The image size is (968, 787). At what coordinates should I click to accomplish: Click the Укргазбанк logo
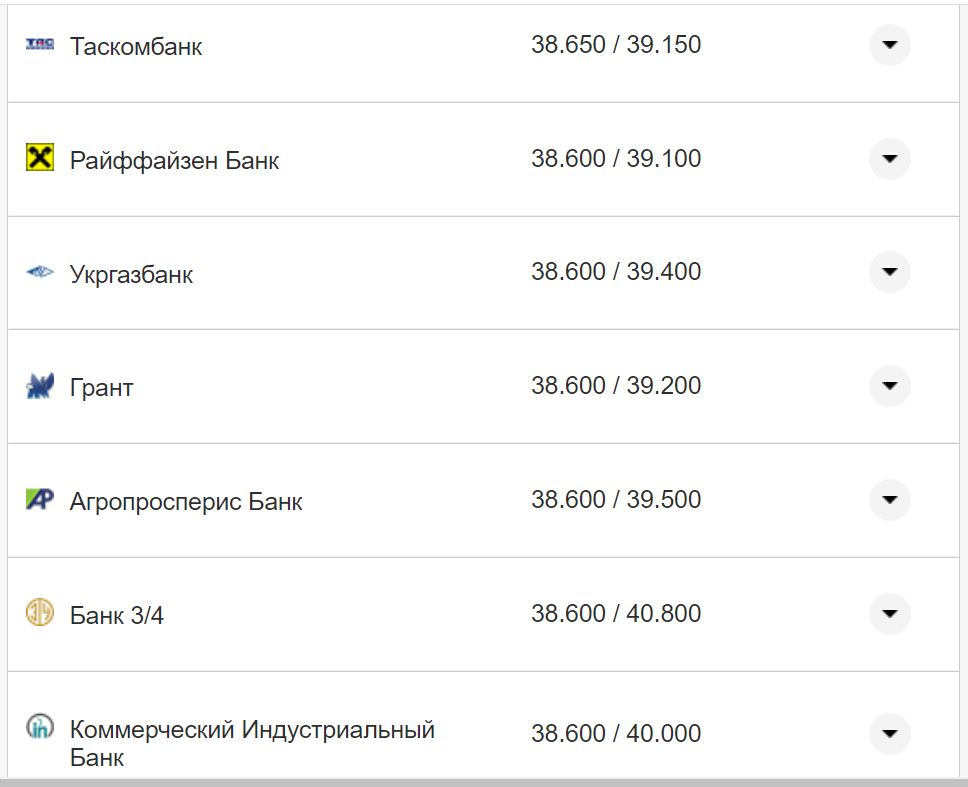(x=39, y=271)
